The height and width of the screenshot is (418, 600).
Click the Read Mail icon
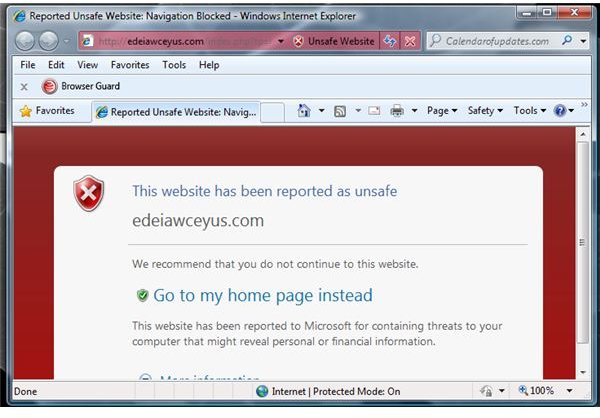(x=374, y=111)
